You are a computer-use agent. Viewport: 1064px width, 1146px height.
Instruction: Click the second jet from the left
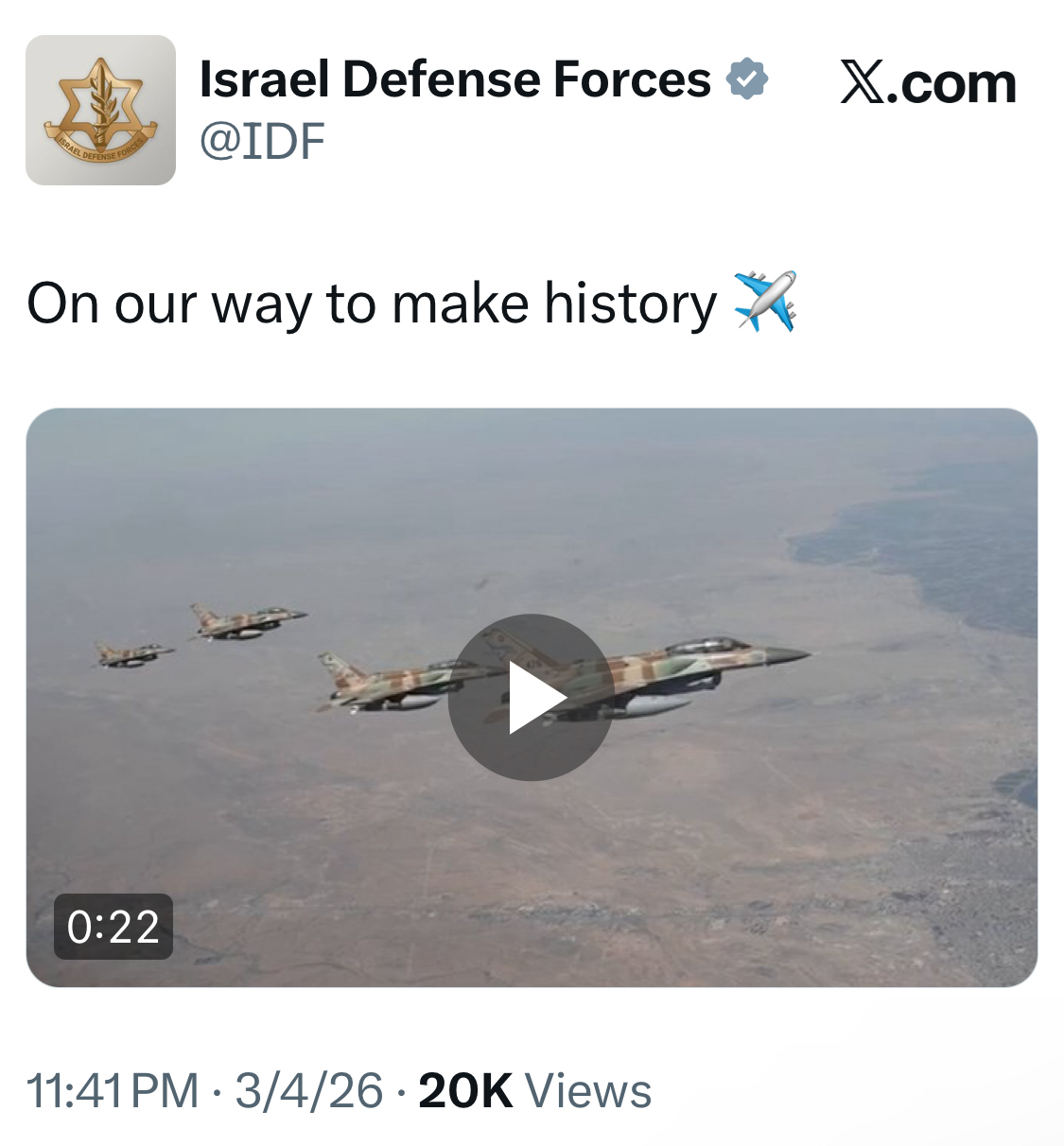pyautogui.click(x=245, y=623)
